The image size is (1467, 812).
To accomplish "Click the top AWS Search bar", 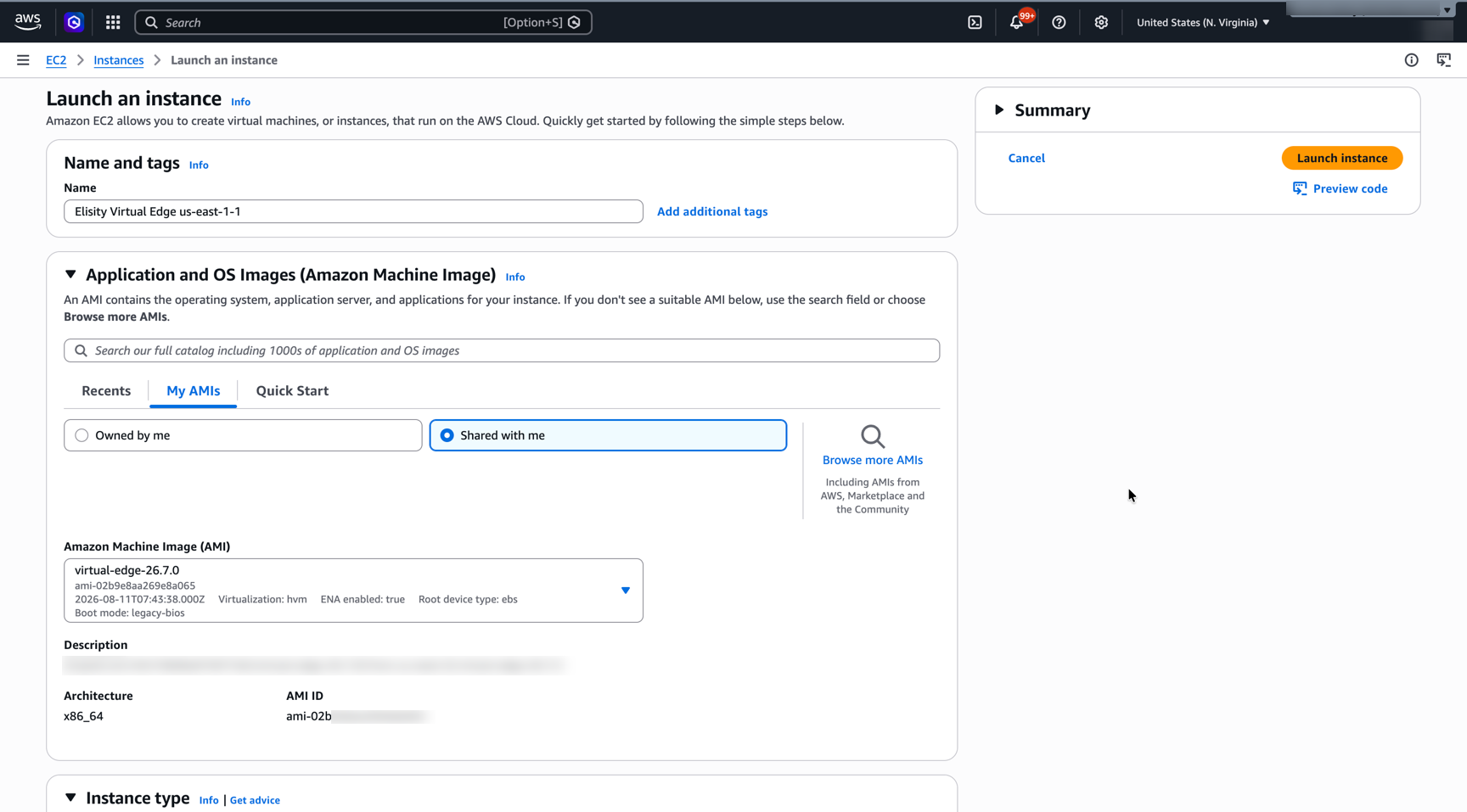I will click(x=363, y=23).
